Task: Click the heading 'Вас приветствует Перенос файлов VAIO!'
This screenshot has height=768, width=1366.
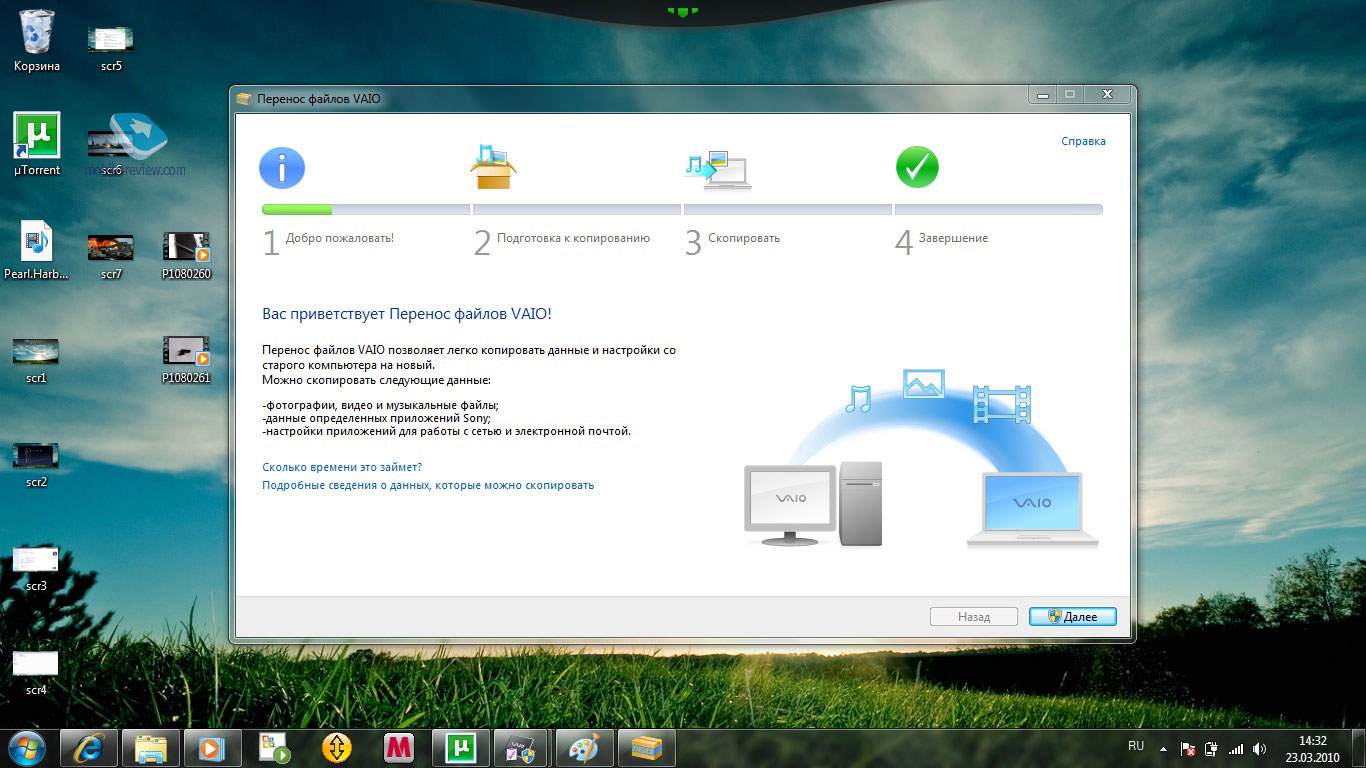Action: click(407, 313)
